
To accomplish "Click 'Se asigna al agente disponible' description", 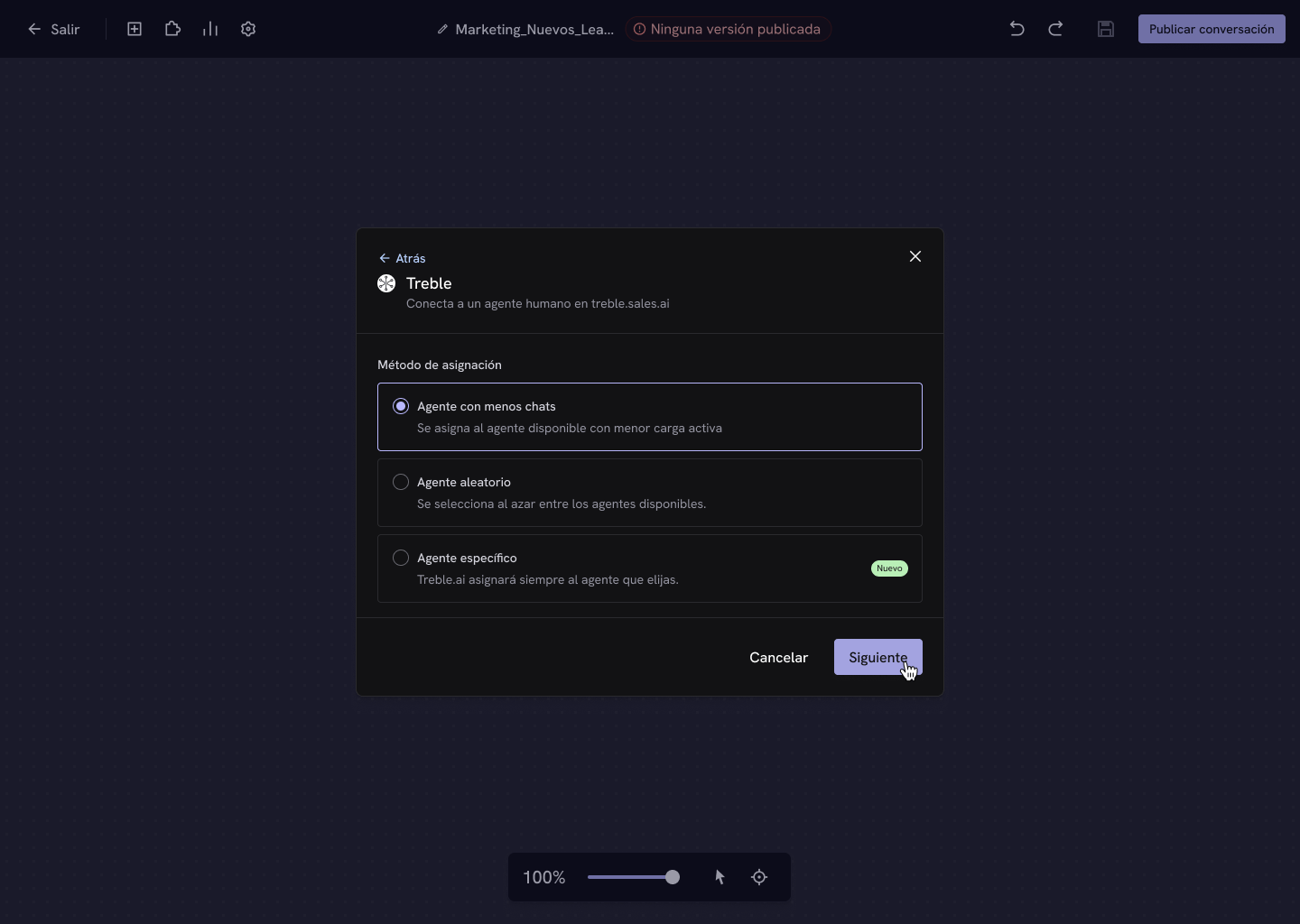I will tap(570, 428).
